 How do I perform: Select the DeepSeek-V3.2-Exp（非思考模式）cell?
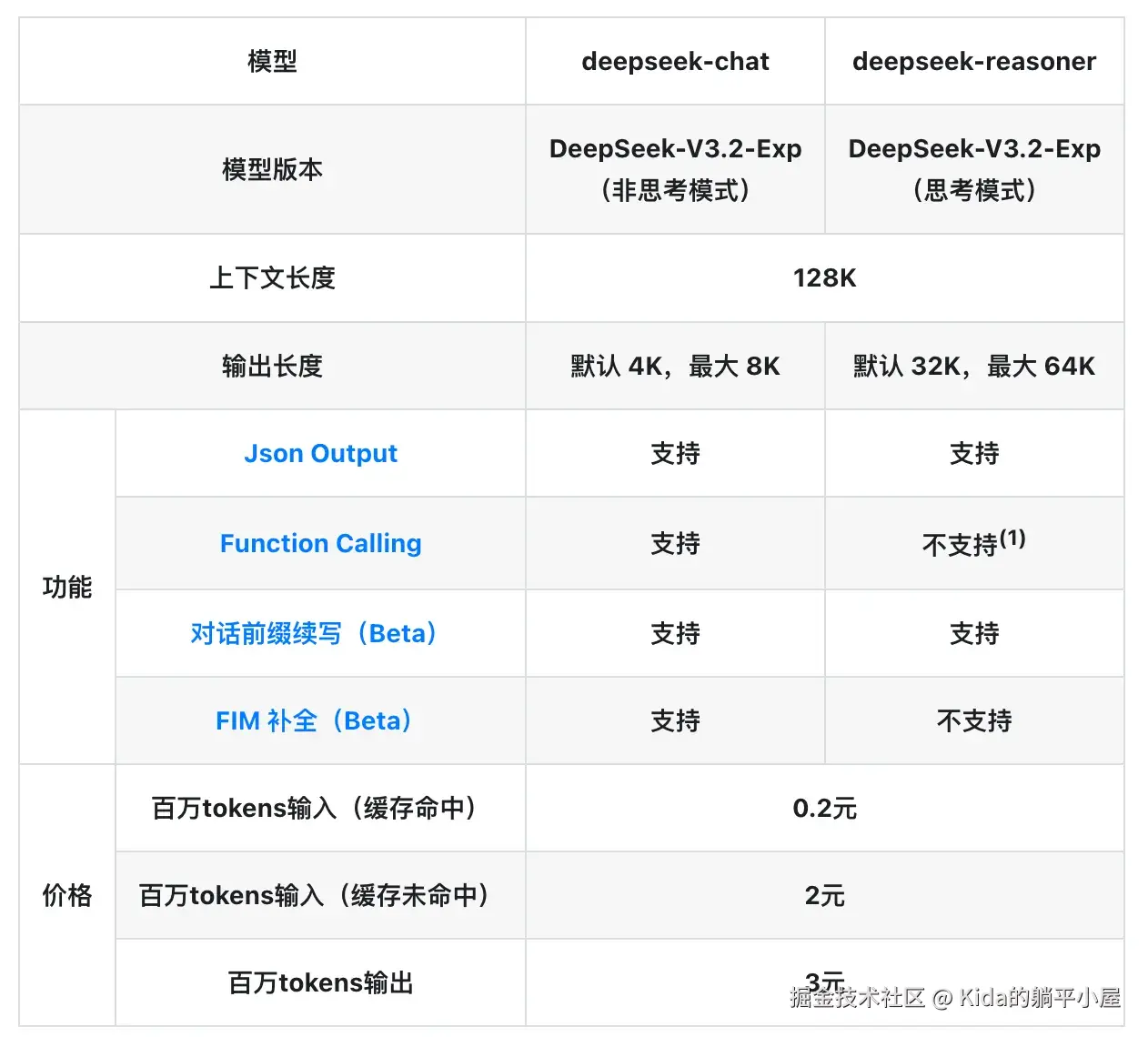pos(675,169)
